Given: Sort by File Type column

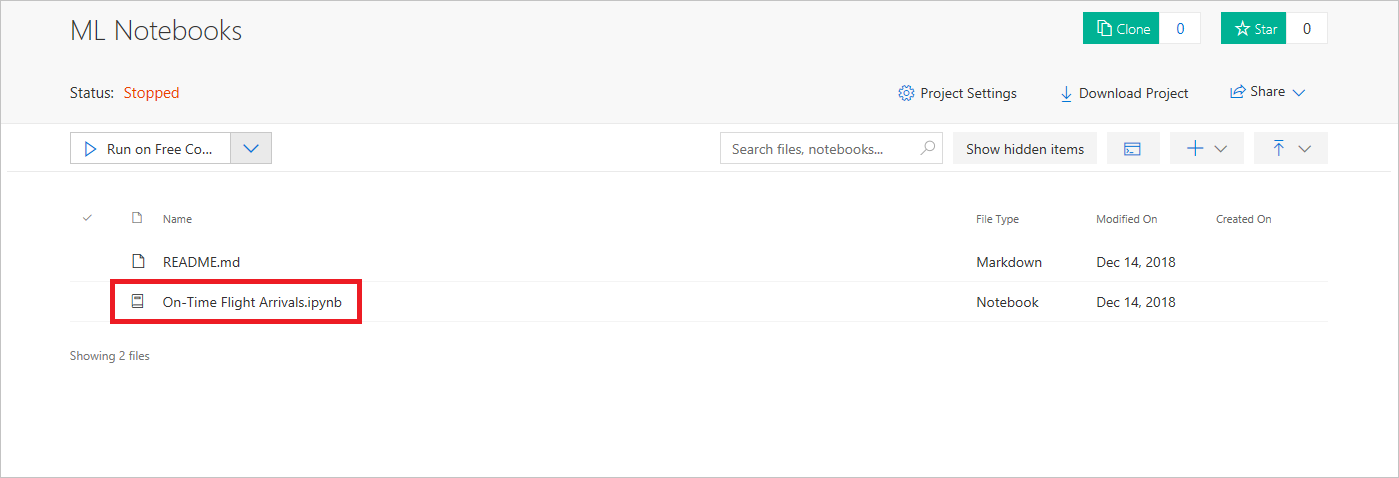Looking at the screenshot, I should coord(997,219).
